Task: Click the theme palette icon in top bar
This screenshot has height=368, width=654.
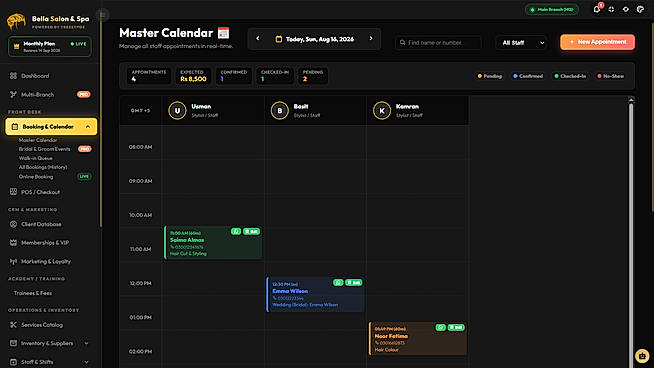Action: (640, 9)
